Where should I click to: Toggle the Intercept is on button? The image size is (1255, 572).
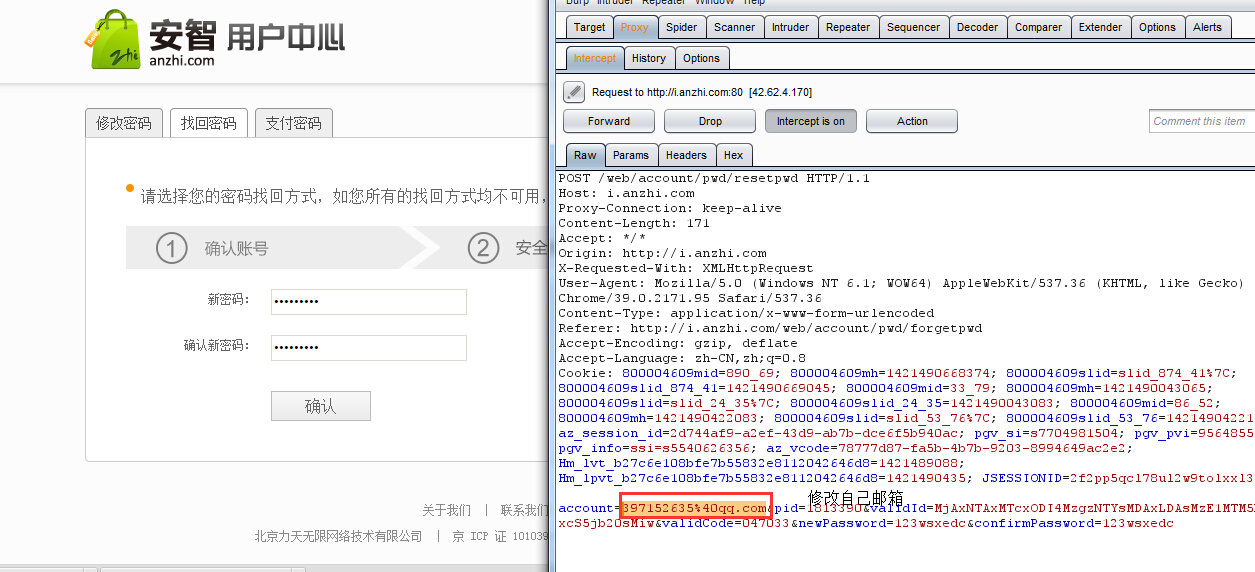coord(811,121)
